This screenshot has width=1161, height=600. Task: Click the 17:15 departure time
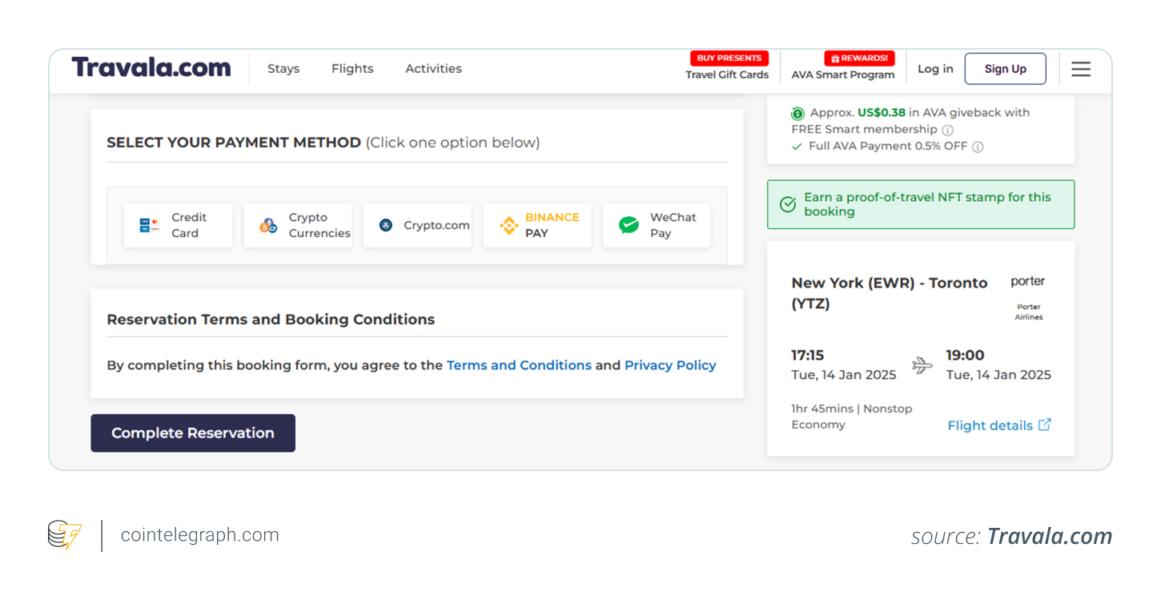(808, 356)
